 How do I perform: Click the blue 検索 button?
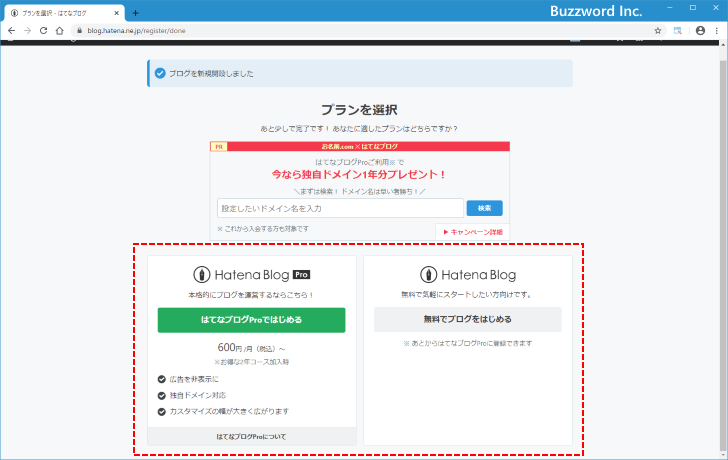[484, 208]
